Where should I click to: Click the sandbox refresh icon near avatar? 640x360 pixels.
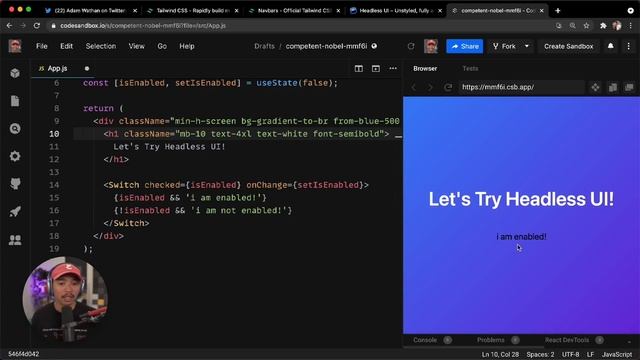pos(411,46)
